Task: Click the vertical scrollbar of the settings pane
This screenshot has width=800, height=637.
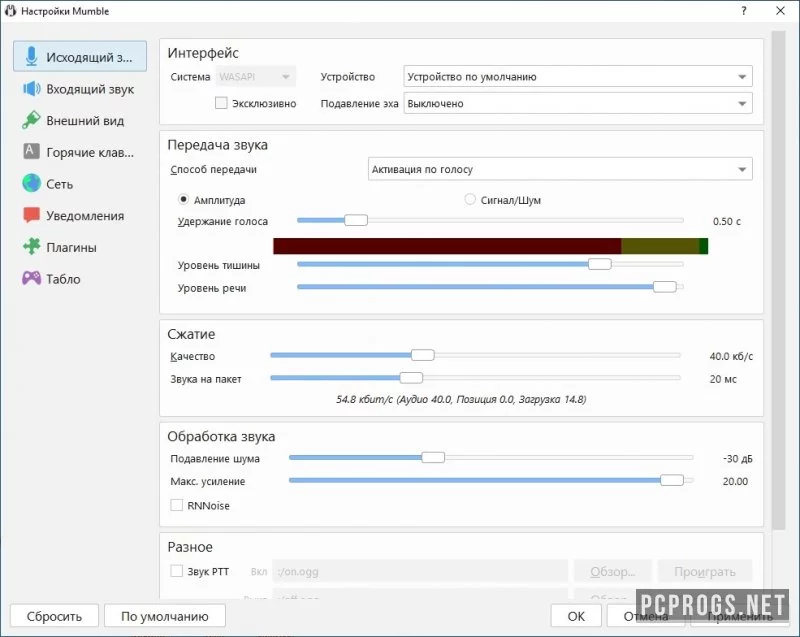Action: point(778,281)
